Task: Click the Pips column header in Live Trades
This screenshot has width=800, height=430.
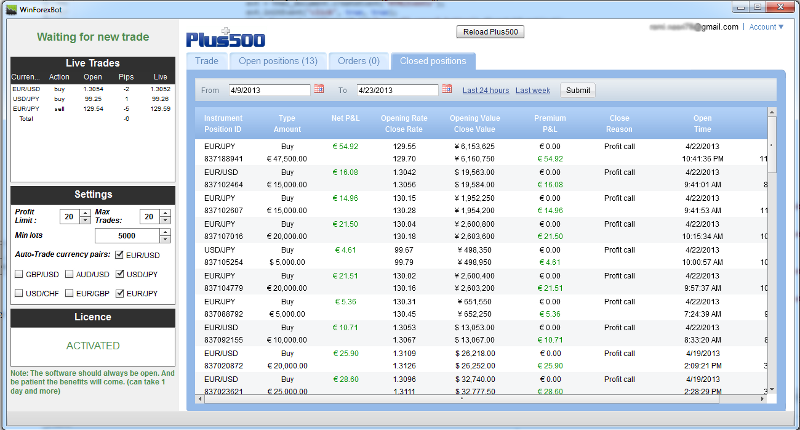Action: click(x=126, y=77)
